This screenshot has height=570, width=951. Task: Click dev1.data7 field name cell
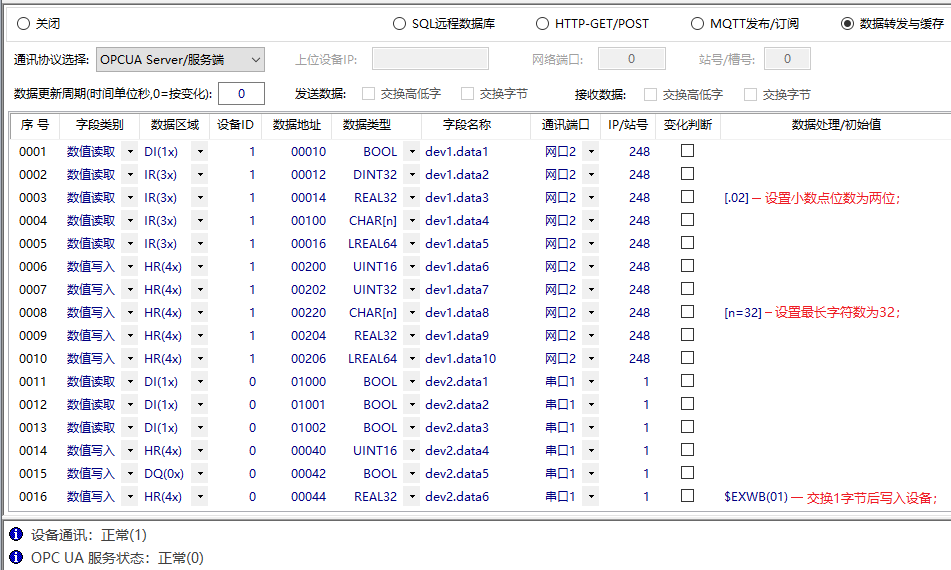tap(457, 289)
